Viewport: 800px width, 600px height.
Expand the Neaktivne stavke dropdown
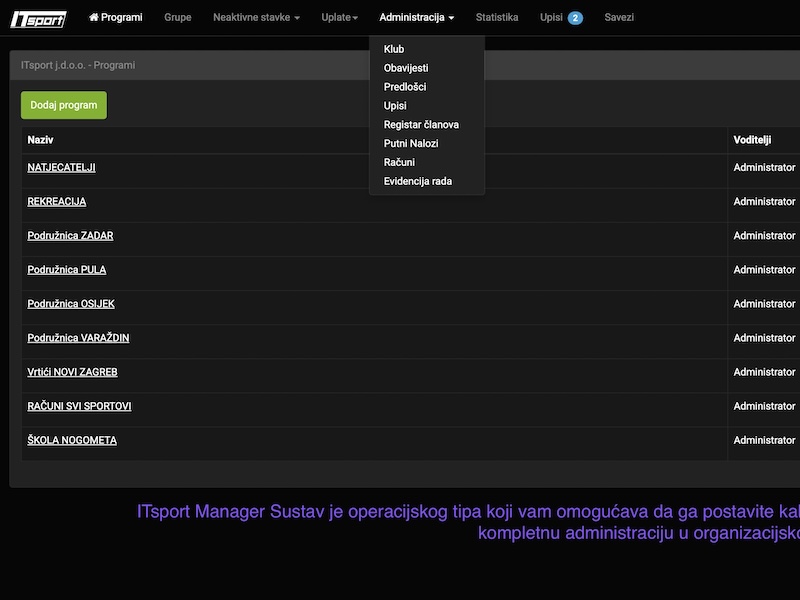pyautogui.click(x=256, y=17)
